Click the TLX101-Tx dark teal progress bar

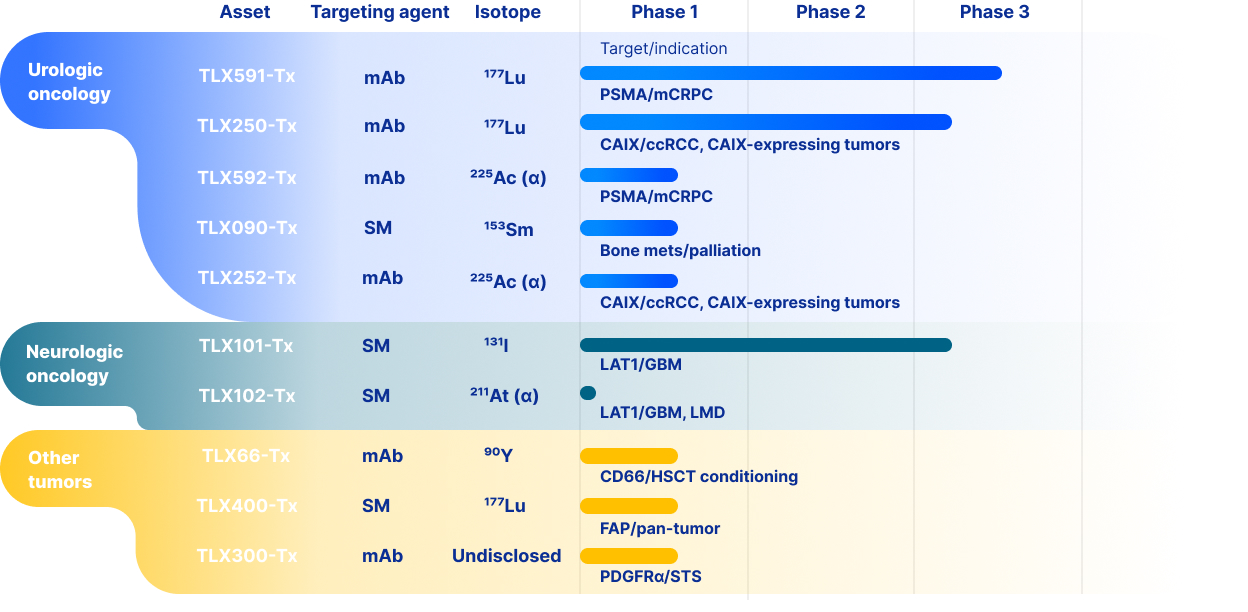[765, 345]
